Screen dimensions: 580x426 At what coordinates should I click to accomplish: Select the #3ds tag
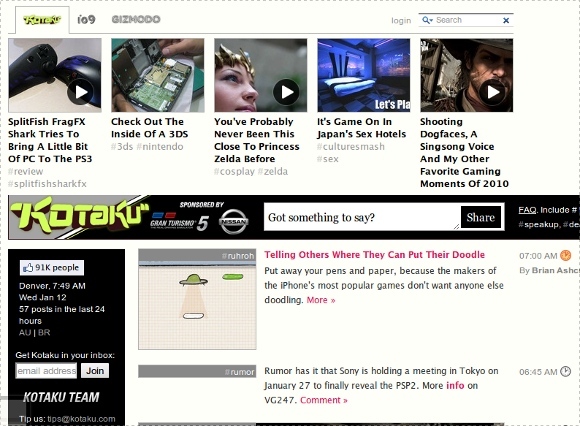[x=122, y=146]
